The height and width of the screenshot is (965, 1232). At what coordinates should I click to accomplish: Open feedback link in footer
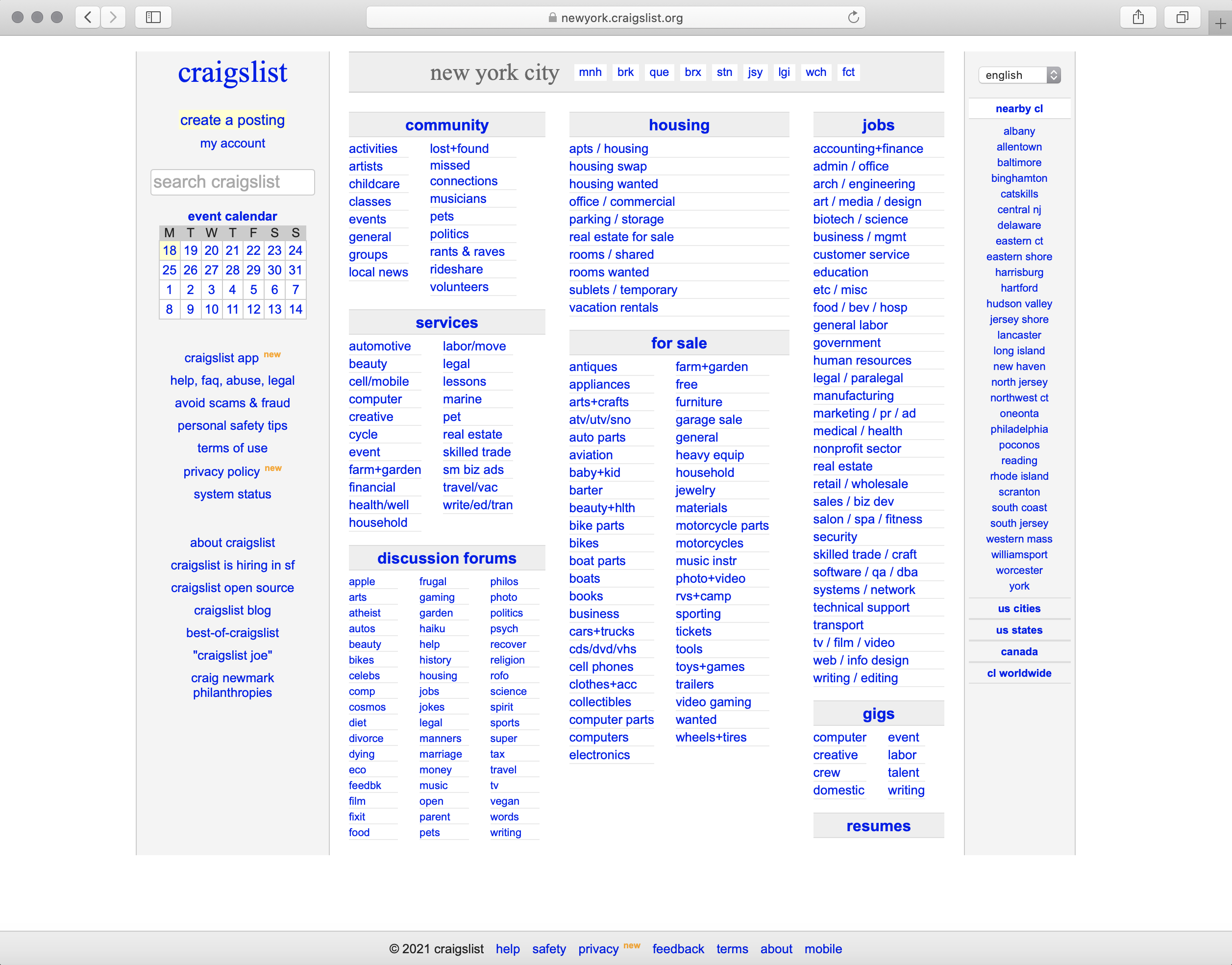pyautogui.click(x=678, y=949)
